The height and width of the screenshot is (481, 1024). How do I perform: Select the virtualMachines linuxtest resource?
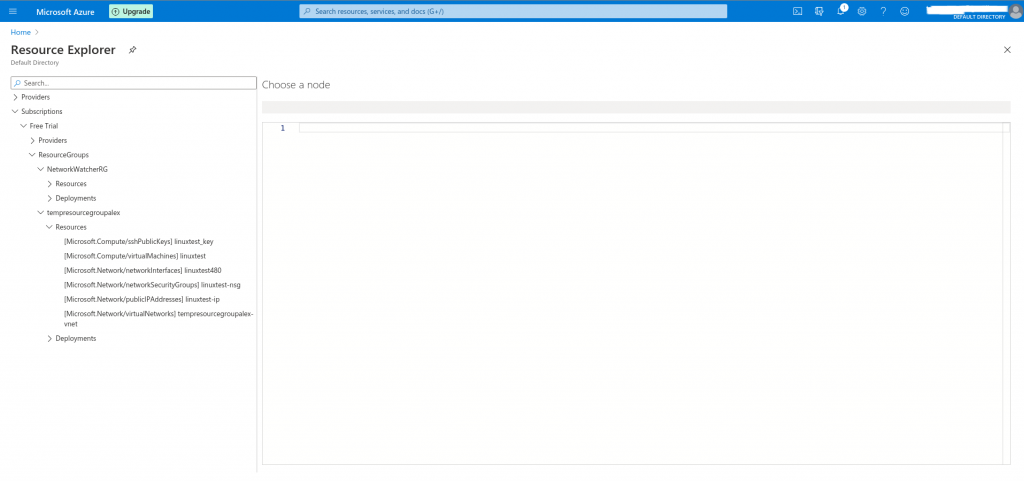pyautogui.click(x=135, y=256)
